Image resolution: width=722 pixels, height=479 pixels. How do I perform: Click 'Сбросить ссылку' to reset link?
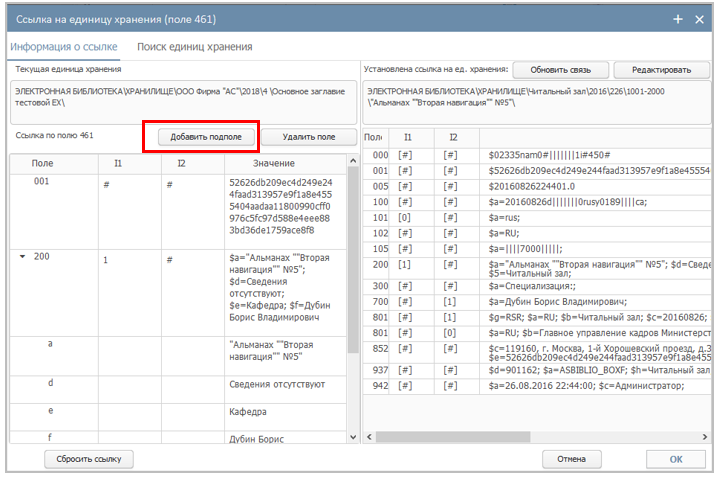(x=89, y=459)
